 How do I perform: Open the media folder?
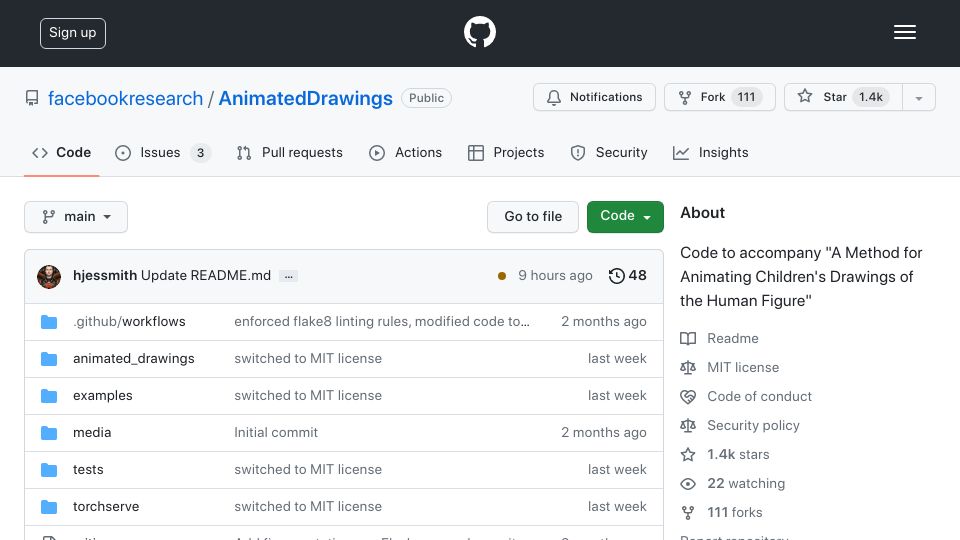[x=92, y=432]
